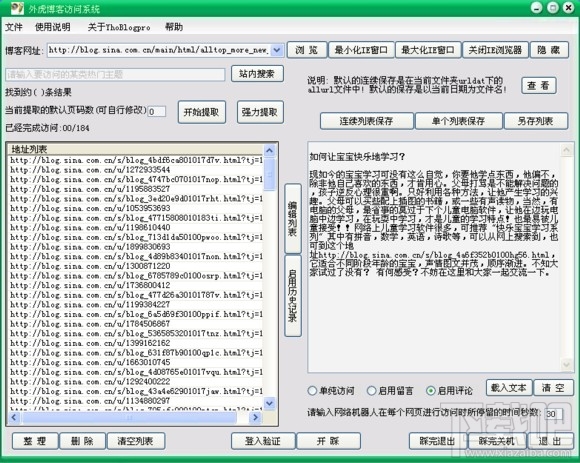Click the address list scroll down arrow

click(270, 403)
